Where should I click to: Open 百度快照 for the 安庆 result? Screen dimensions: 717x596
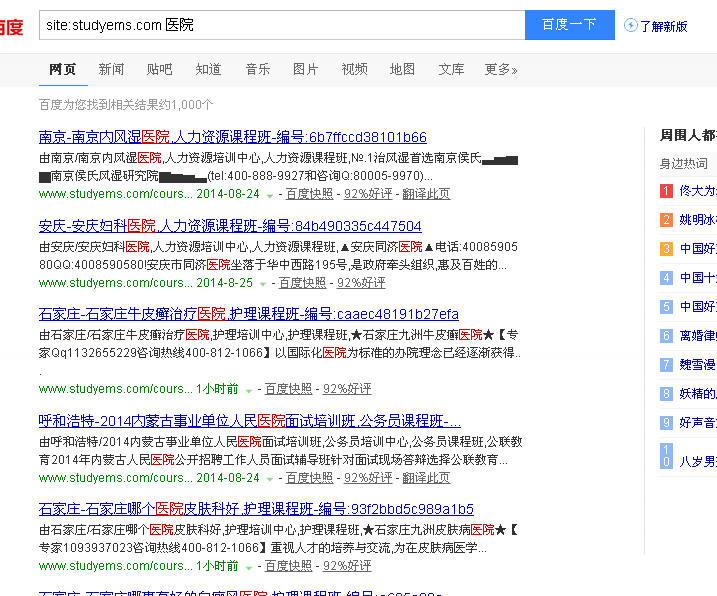(303, 283)
